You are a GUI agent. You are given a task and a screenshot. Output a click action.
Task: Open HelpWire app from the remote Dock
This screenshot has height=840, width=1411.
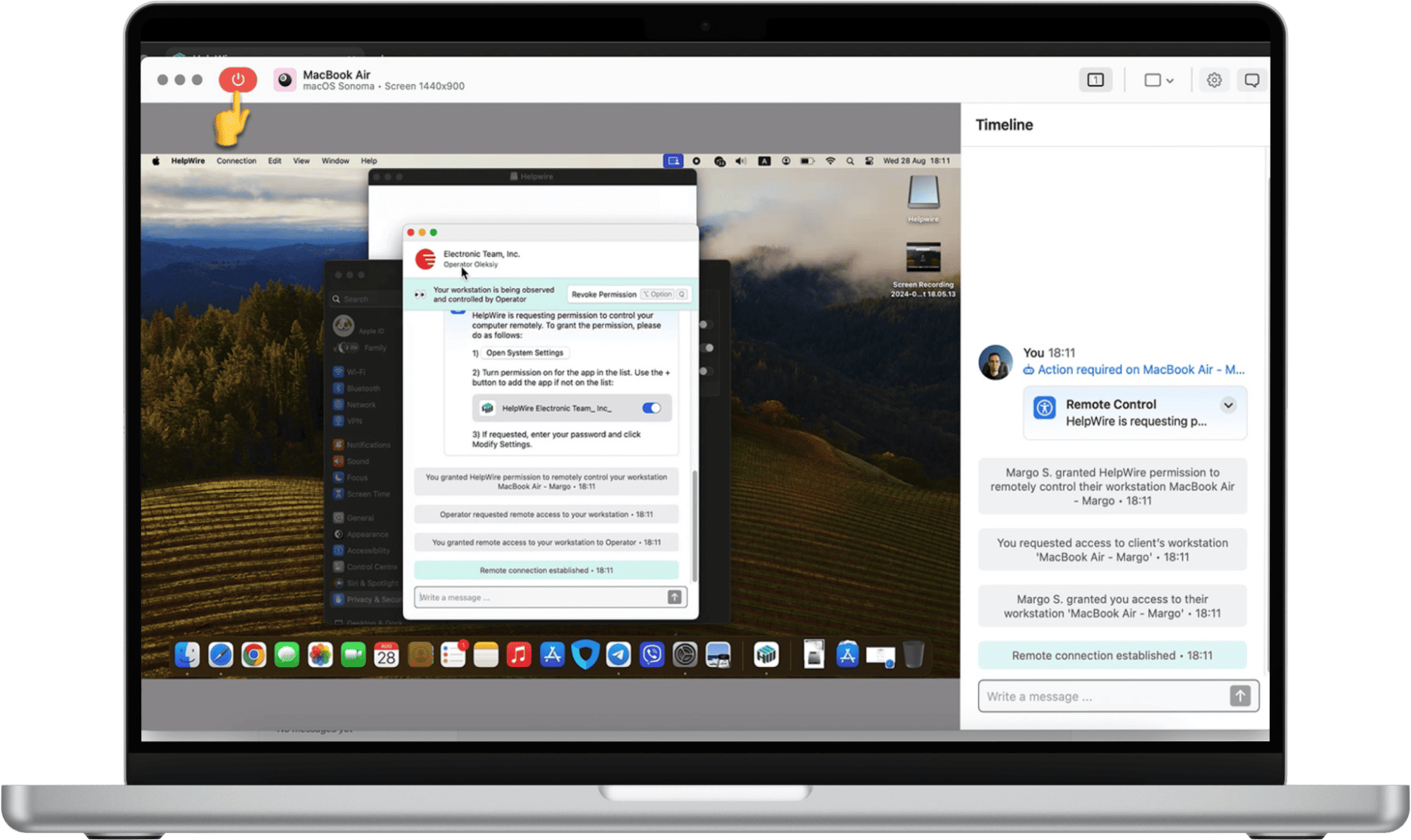tap(766, 654)
